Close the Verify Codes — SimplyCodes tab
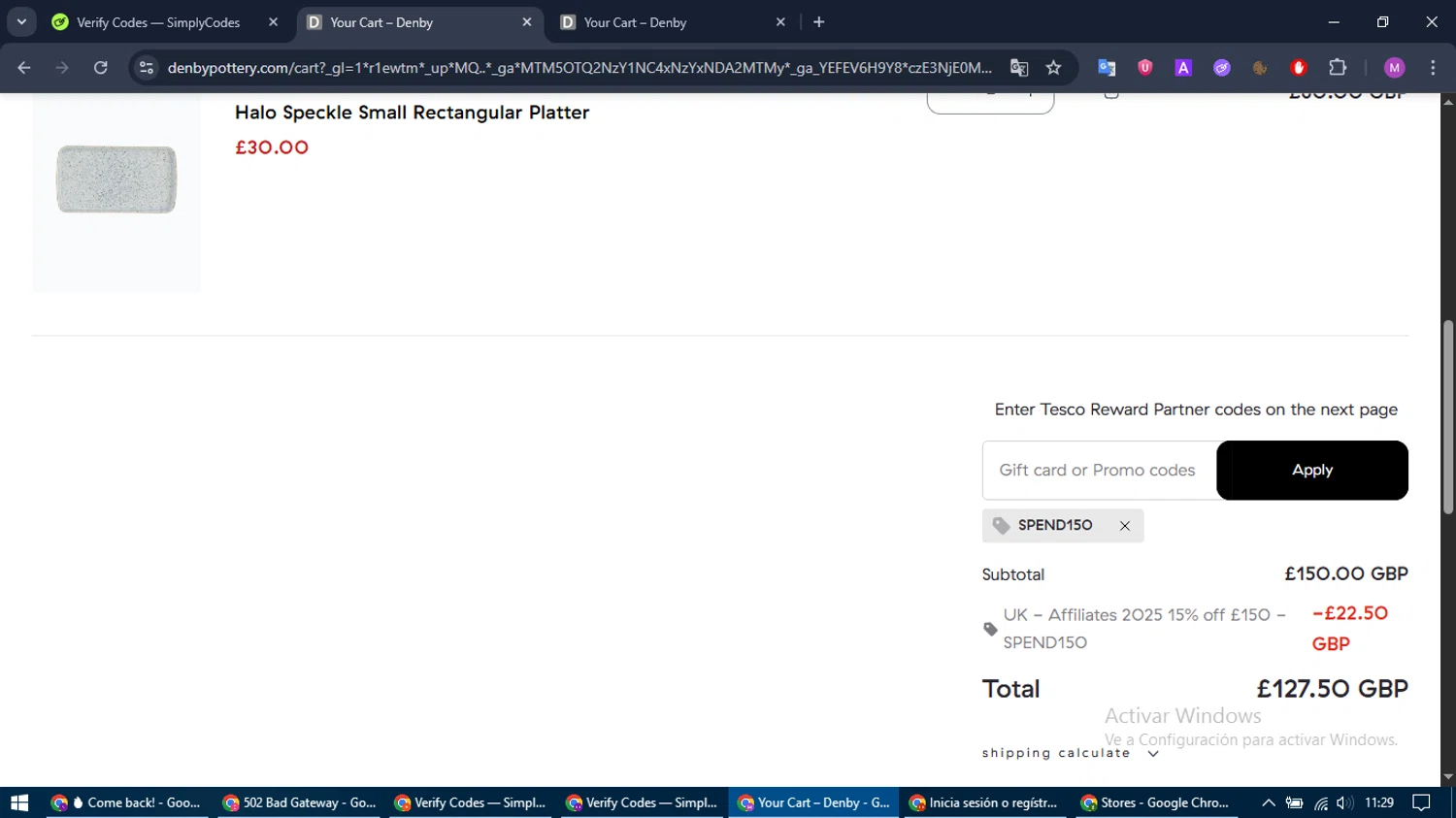The height and width of the screenshot is (818, 1456). 273,22
